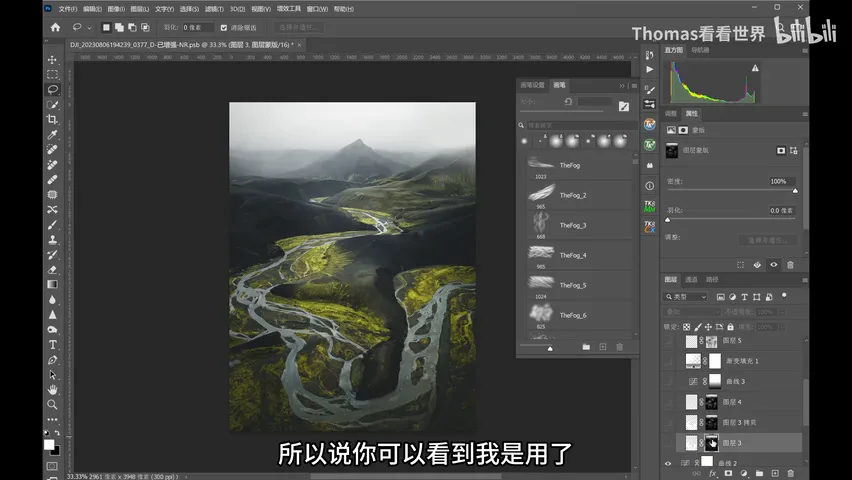
Task: Collapse Brushes panel with double arrows
Action: pos(622,85)
